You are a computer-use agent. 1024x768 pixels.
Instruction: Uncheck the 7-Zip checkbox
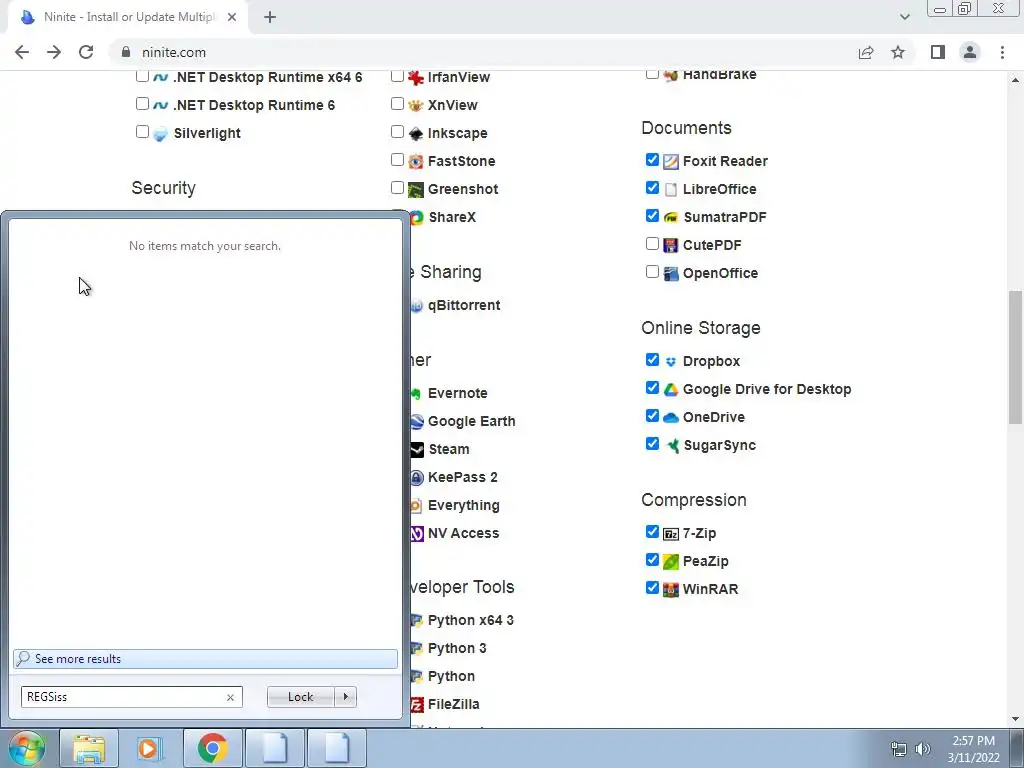(x=652, y=532)
